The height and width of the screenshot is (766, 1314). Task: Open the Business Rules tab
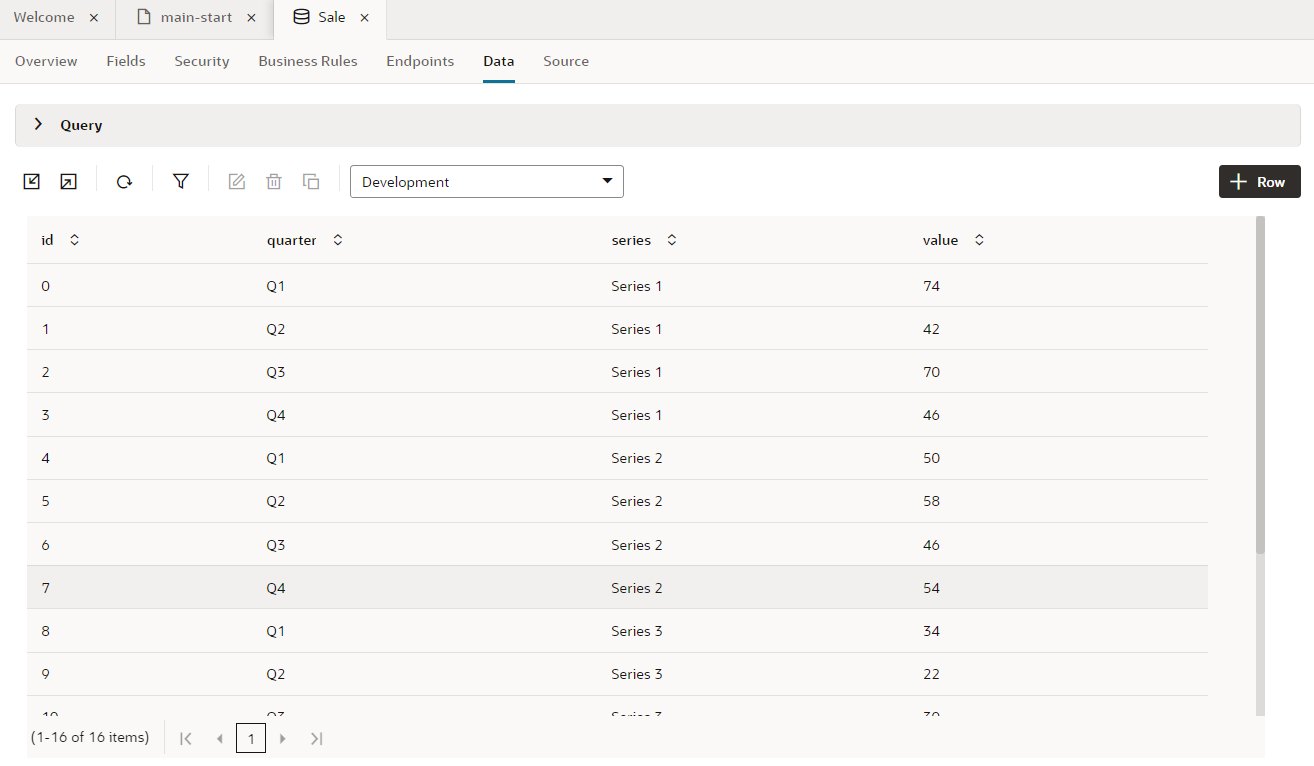click(307, 61)
